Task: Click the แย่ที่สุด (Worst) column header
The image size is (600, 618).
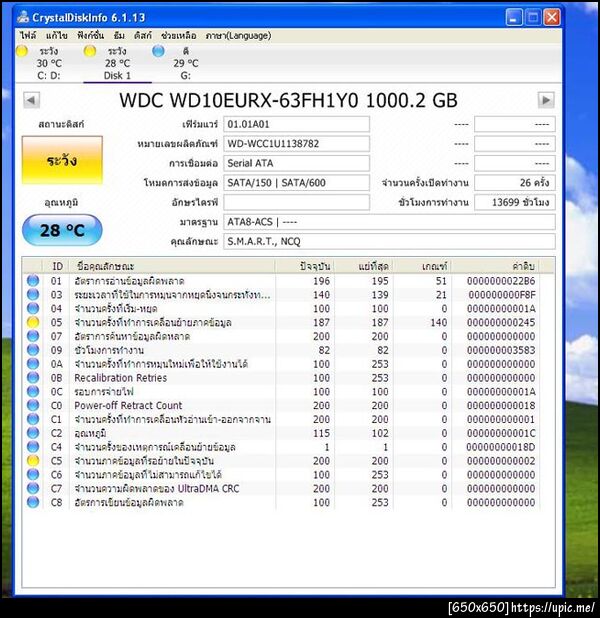Action: (x=363, y=266)
